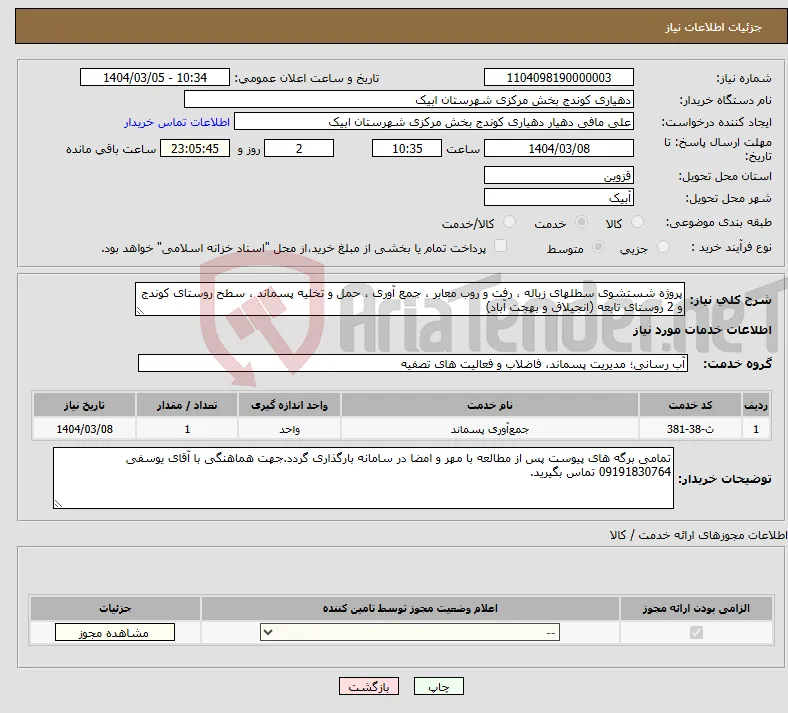The width and height of the screenshot is (788, 713).
Task: Click the request creator name field
Action: pos(434,122)
